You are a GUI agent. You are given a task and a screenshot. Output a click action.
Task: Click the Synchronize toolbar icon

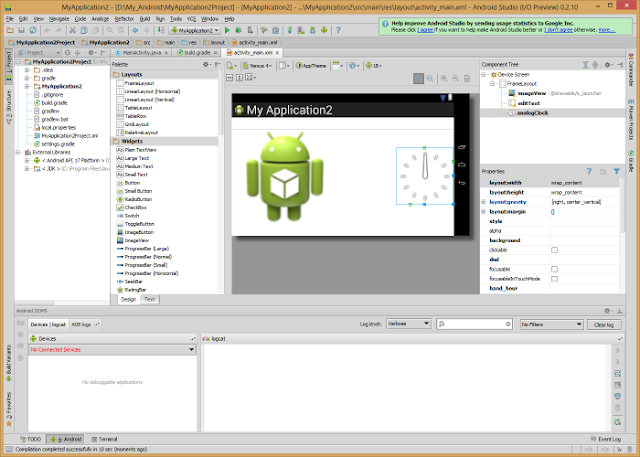(33, 30)
